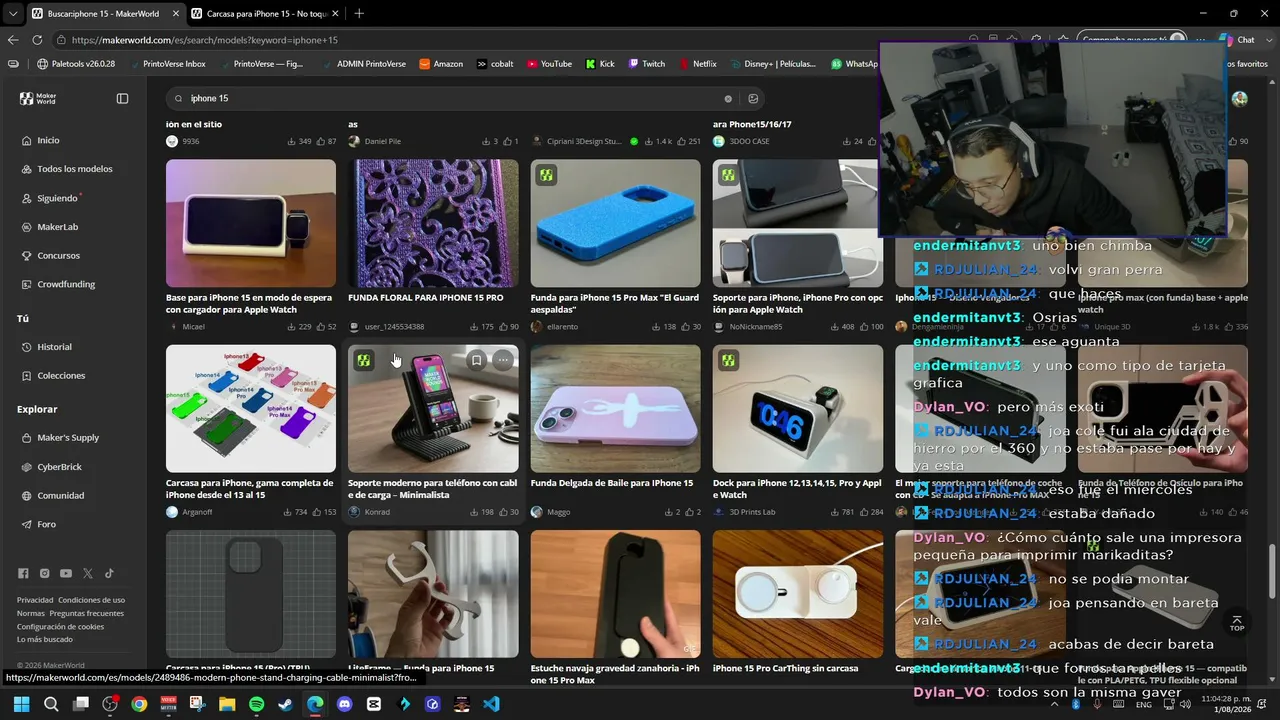The height and width of the screenshot is (720, 1280).
Task: Open Lo más buscado link
Action: tap(45, 639)
